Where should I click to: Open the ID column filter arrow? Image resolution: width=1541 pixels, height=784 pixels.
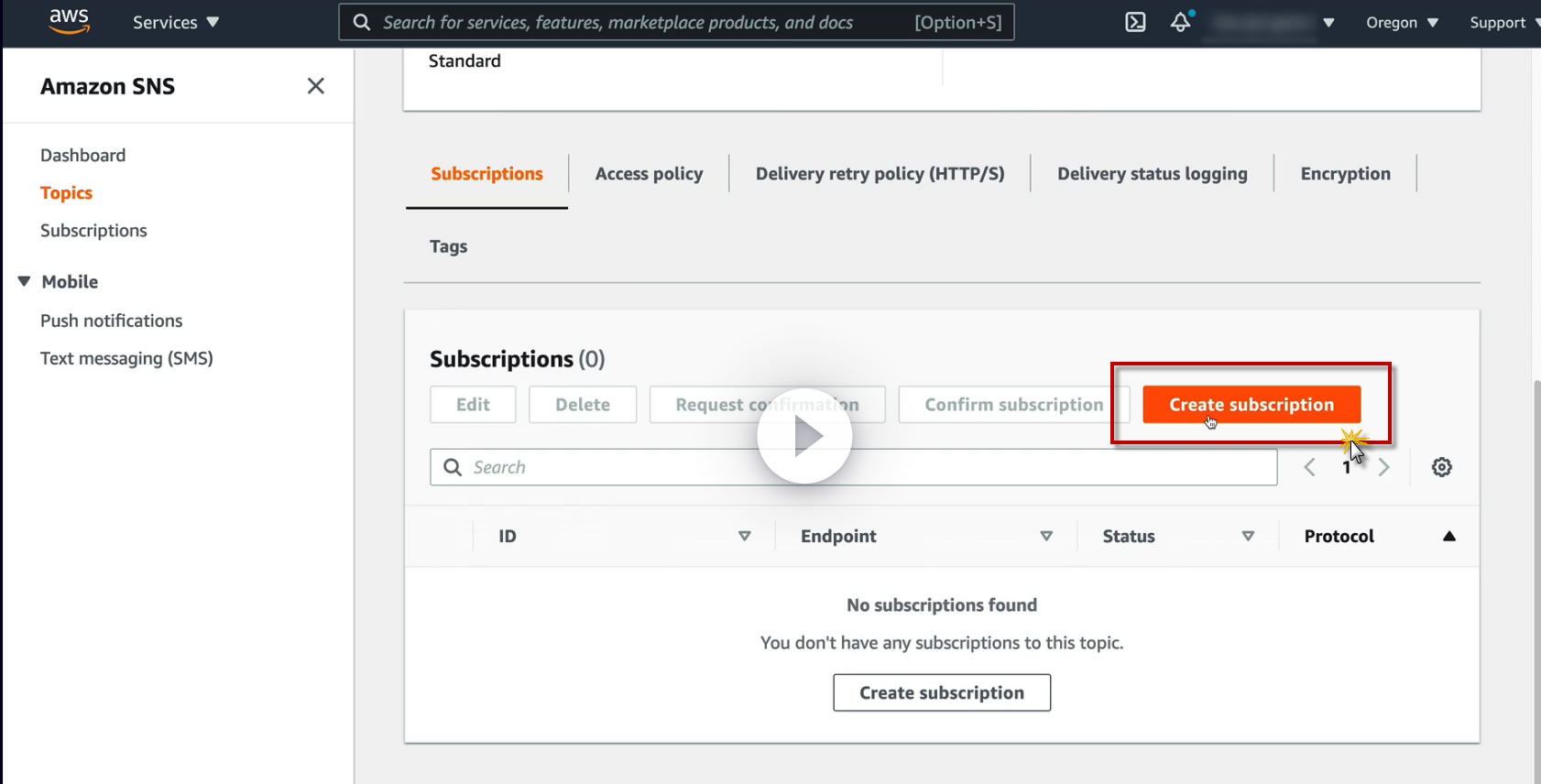(x=744, y=537)
